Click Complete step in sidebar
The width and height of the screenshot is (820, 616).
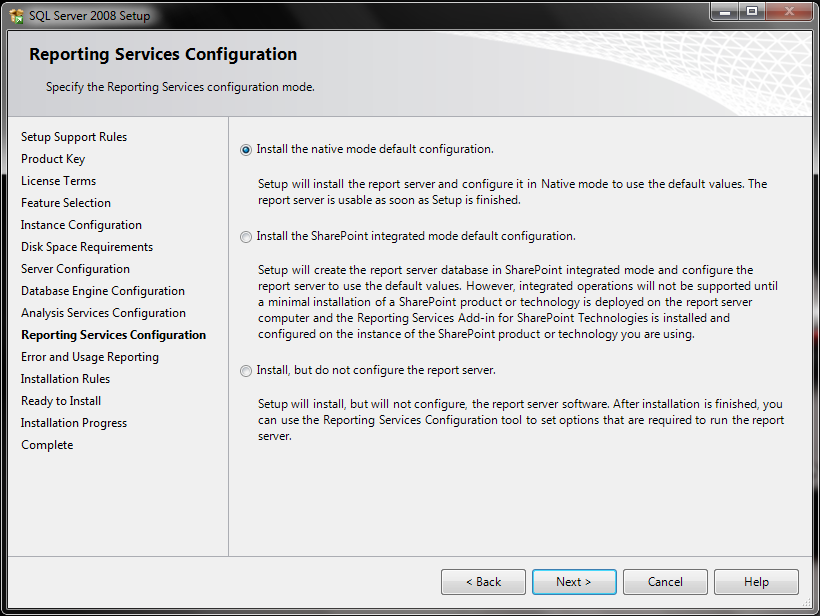[47, 445]
